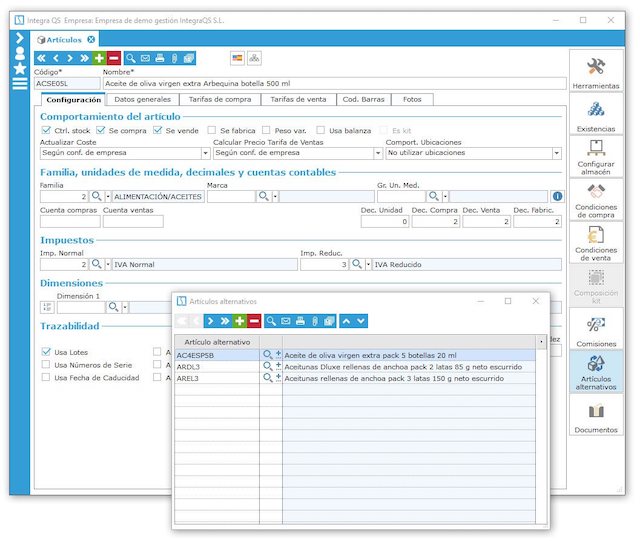Toggle Se compra checkbox
640x542 pixels.
(100, 130)
